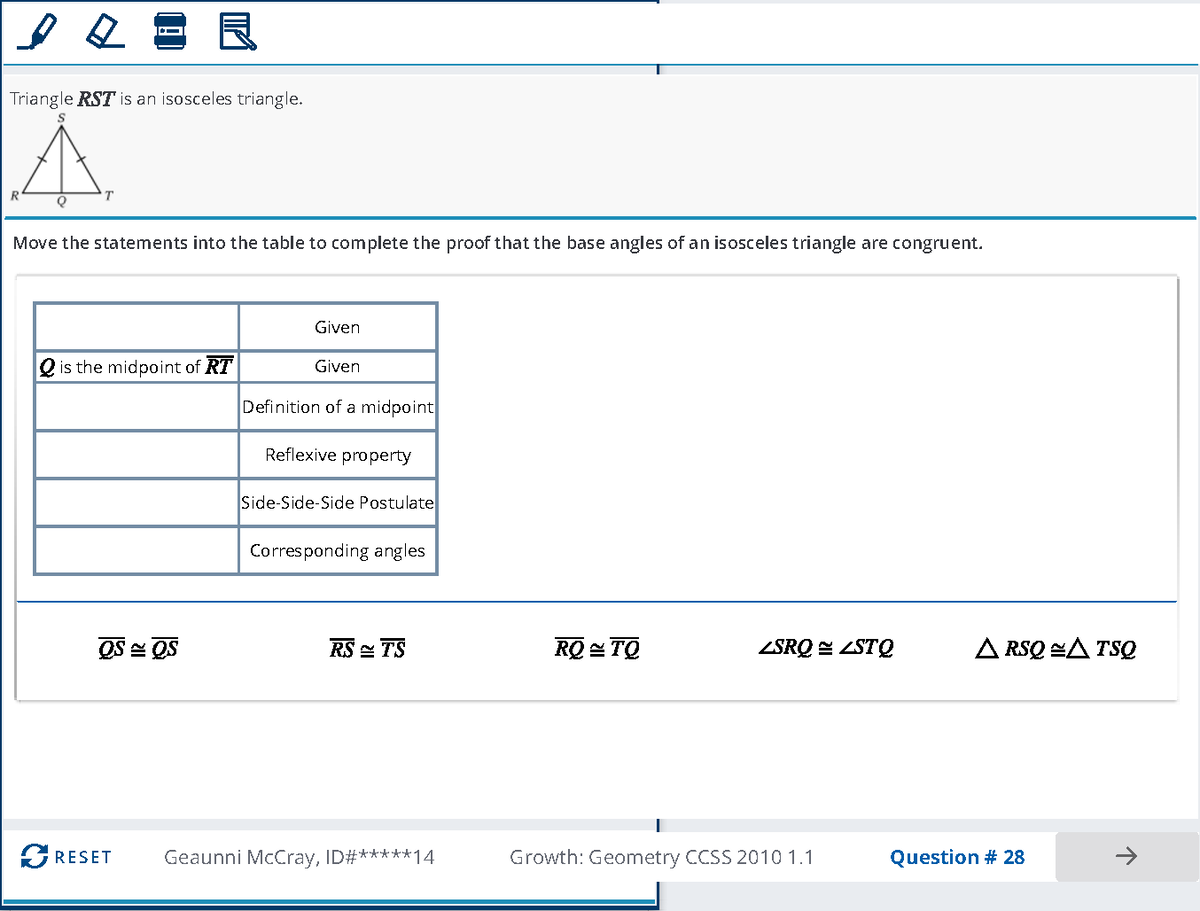The width and height of the screenshot is (1200, 911).
Task: Click the Question # 28 label
Action: tap(957, 857)
